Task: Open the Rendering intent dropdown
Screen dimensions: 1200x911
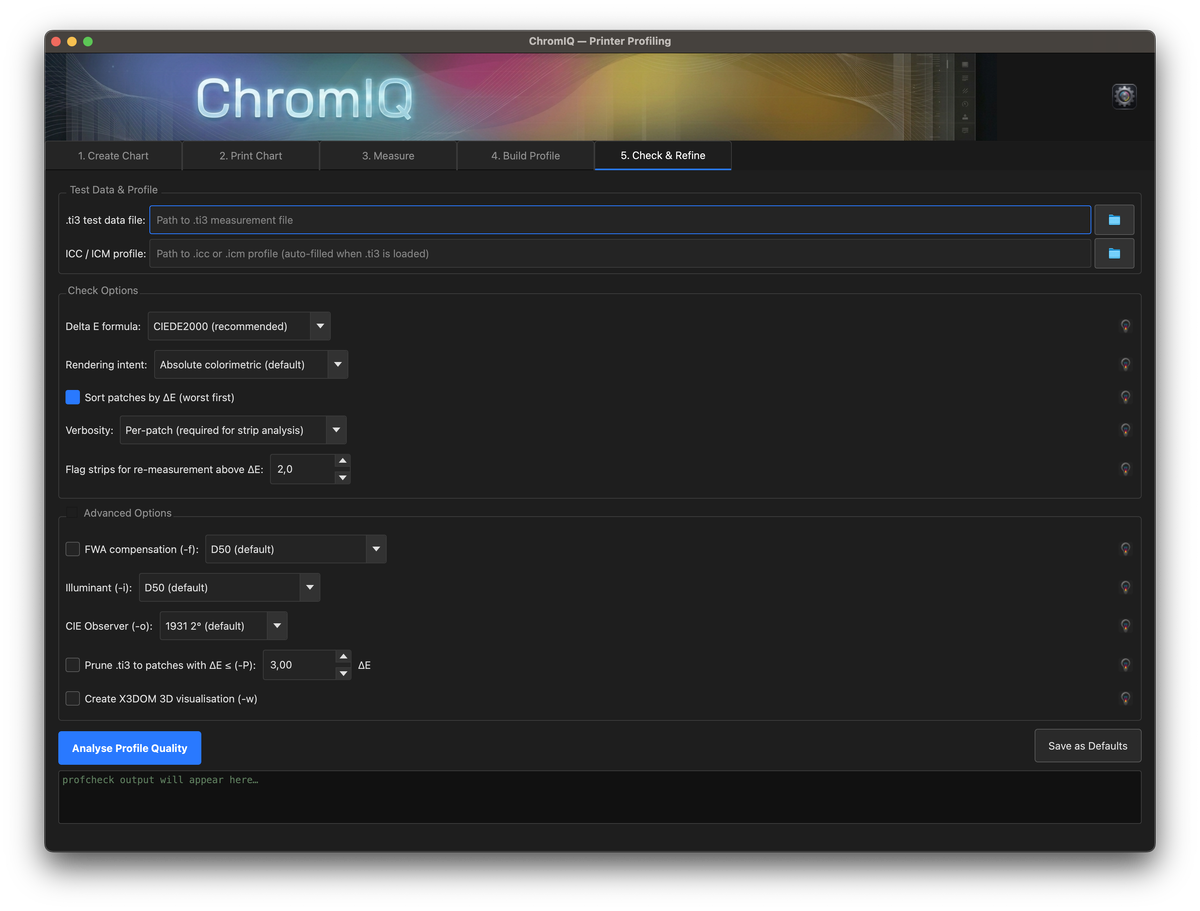Action: point(250,365)
